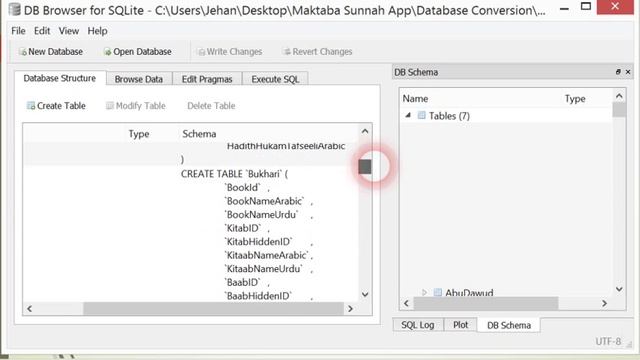
Task: Click the `KitaabNameArabic` schema line
Action: click(268, 255)
